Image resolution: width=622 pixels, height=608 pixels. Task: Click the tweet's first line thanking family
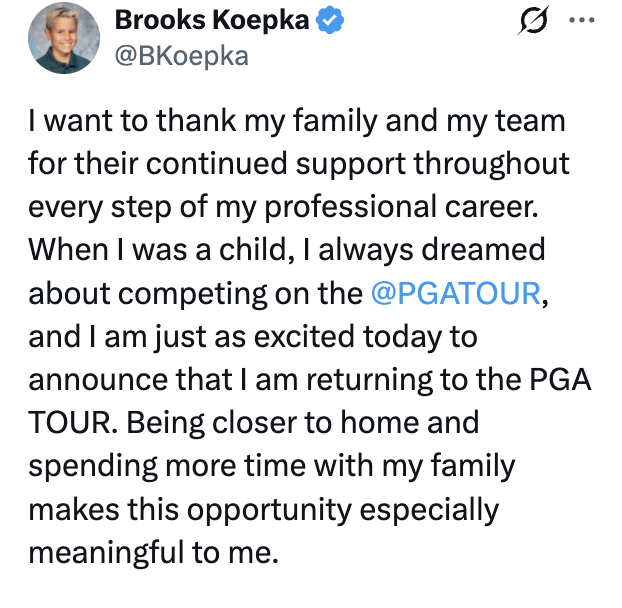[296, 122]
